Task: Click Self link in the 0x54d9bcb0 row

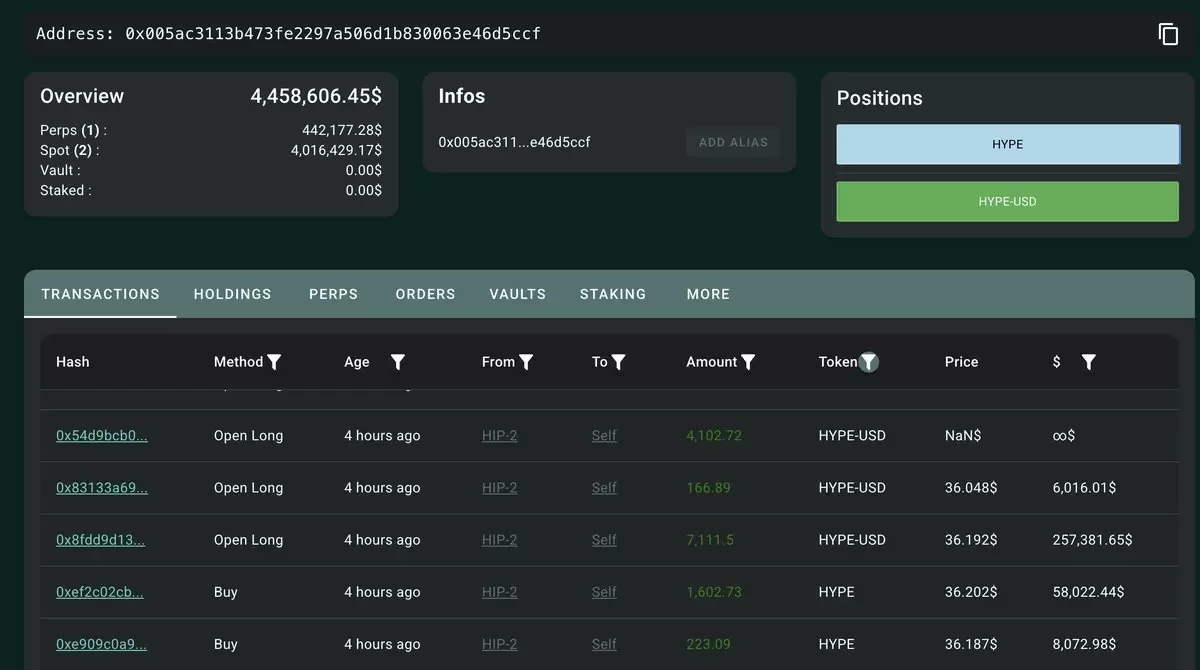Action: coord(604,436)
